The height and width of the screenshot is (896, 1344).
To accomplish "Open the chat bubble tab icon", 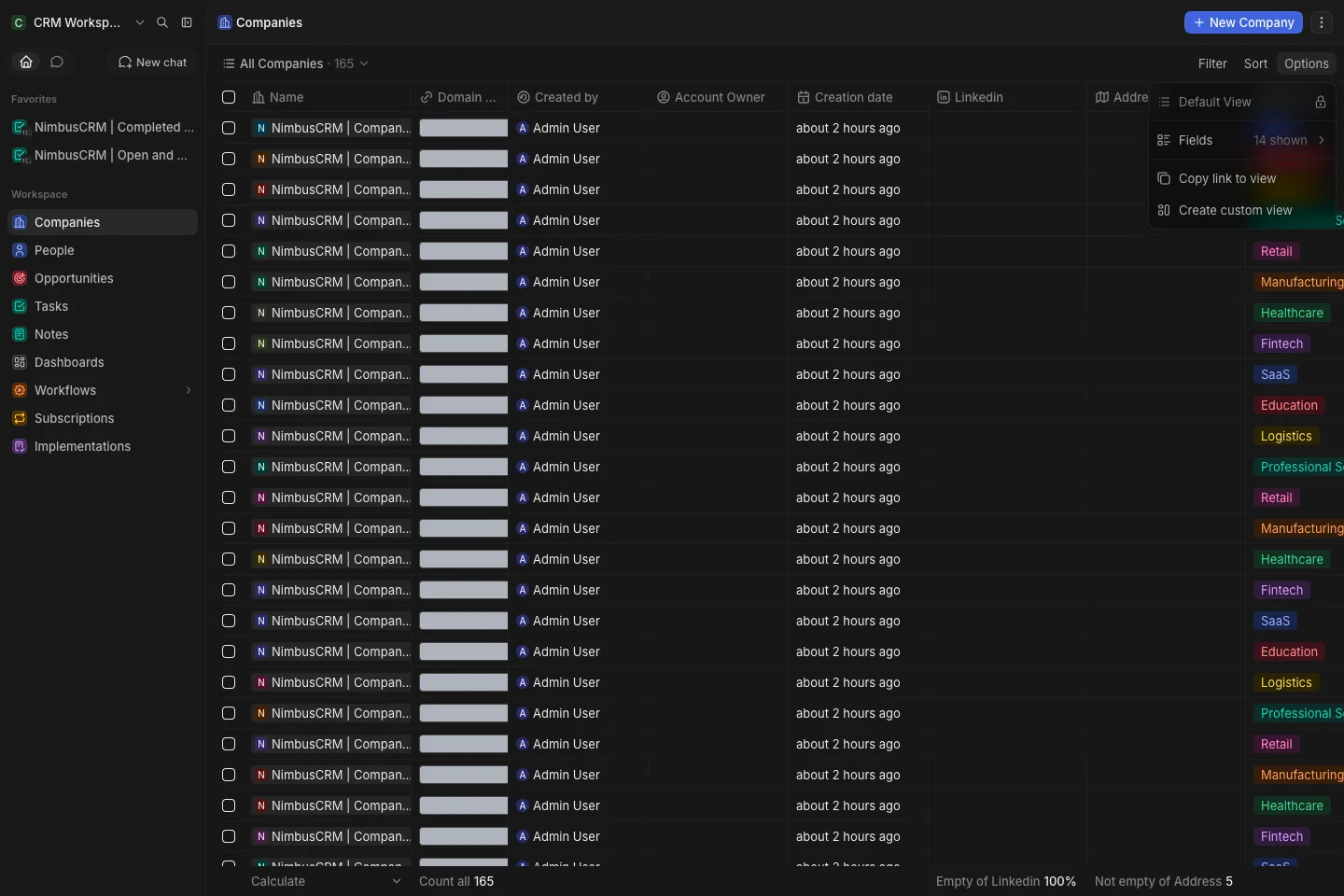I will [x=57, y=62].
